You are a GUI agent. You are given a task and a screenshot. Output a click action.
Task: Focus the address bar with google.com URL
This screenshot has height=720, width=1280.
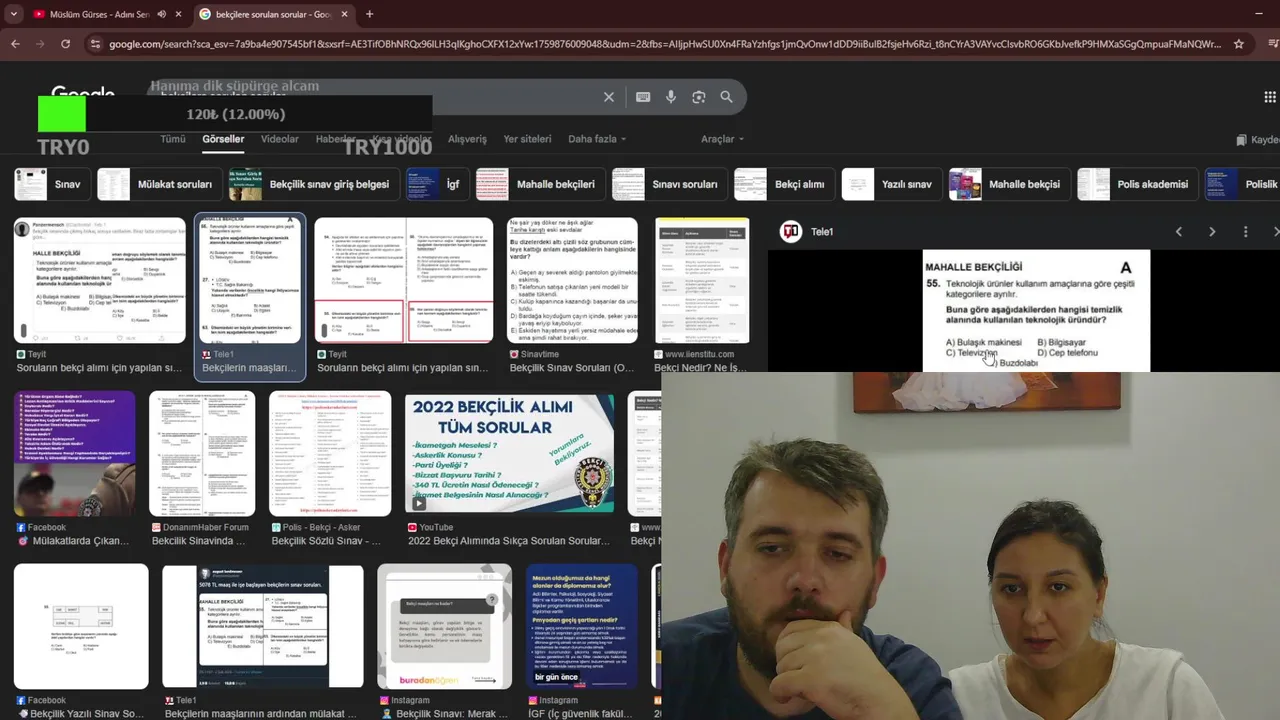tap(665, 44)
